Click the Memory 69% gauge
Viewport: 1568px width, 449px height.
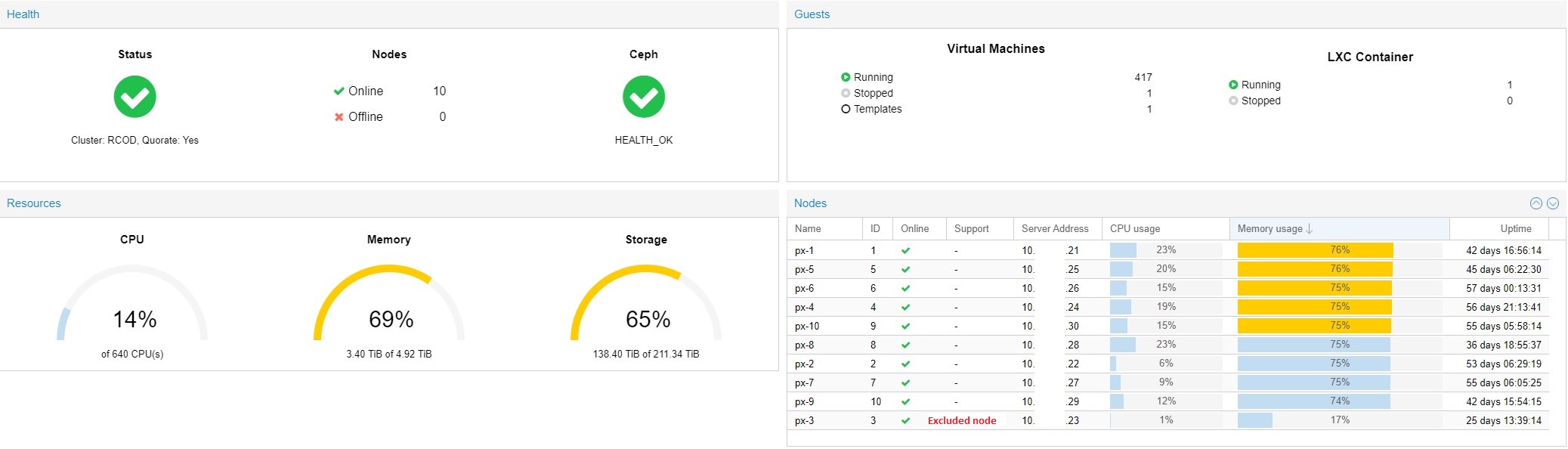click(x=389, y=310)
